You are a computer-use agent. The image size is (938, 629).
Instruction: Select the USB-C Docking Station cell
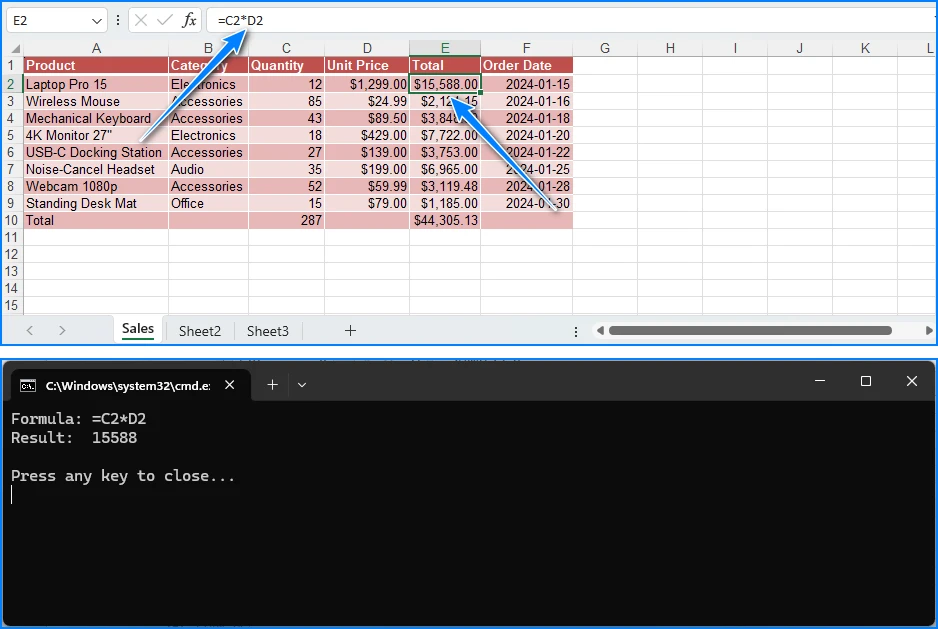click(96, 153)
